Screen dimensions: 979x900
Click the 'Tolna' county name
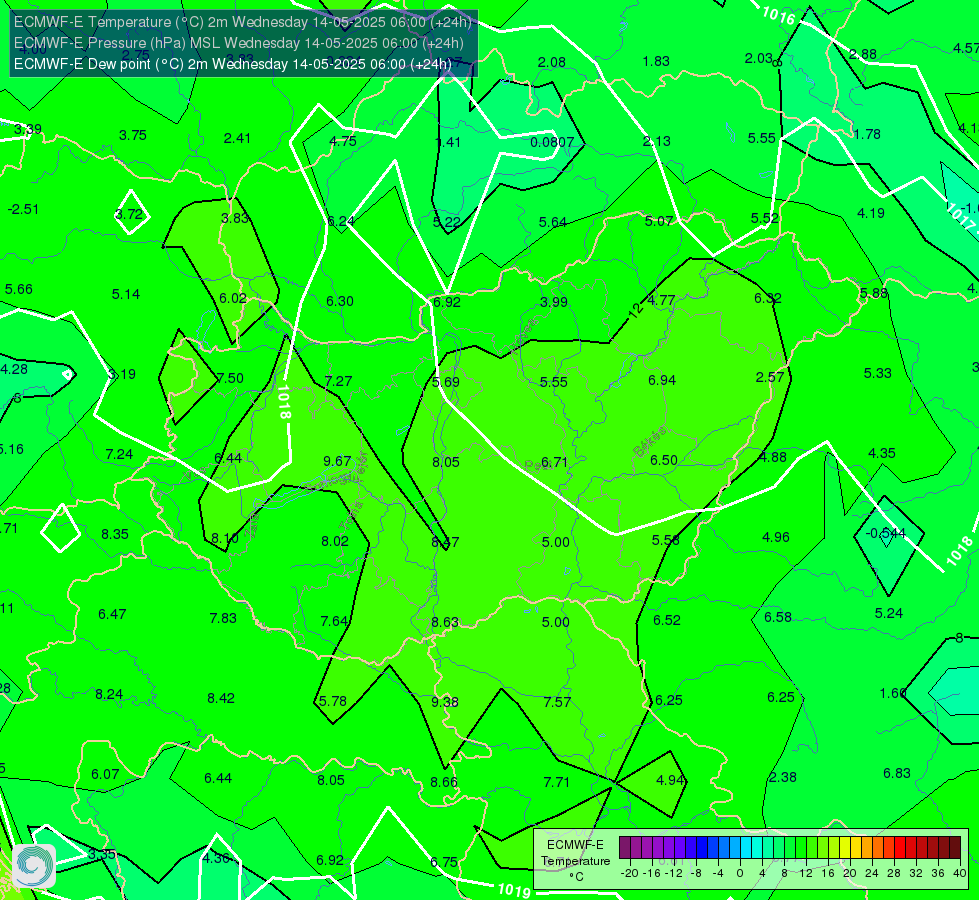(x=352, y=515)
